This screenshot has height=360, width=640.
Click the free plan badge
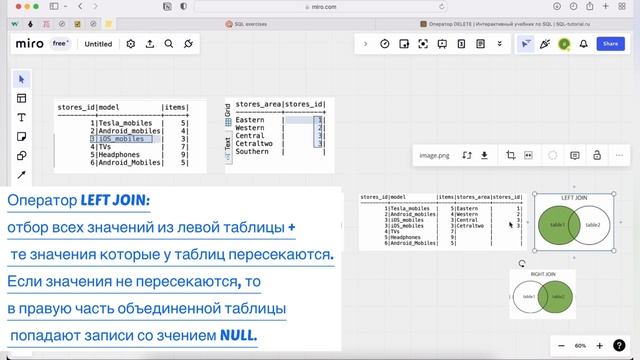60,43
